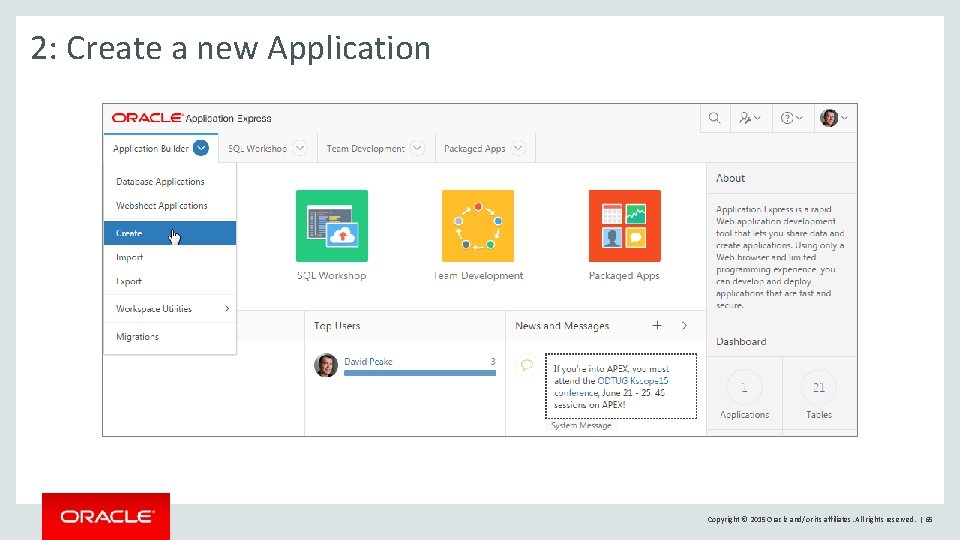
Task: Choose Database Applications from the menu
Action: click(x=170, y=182)
